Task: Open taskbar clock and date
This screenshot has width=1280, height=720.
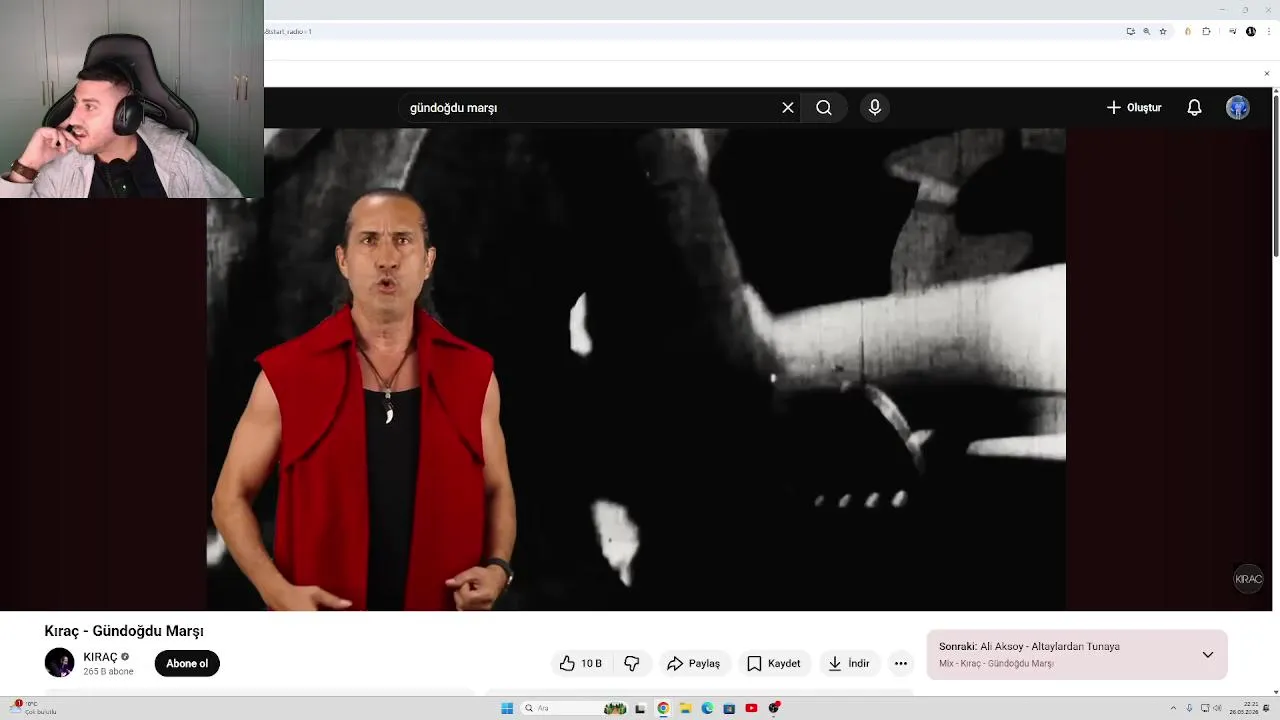Action: pos(1243,708)
